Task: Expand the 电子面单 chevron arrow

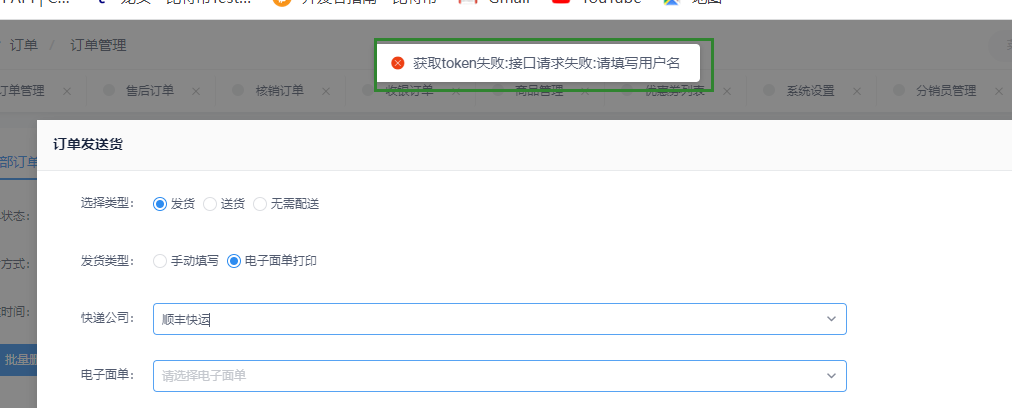Action: click(x=831, y=376)
